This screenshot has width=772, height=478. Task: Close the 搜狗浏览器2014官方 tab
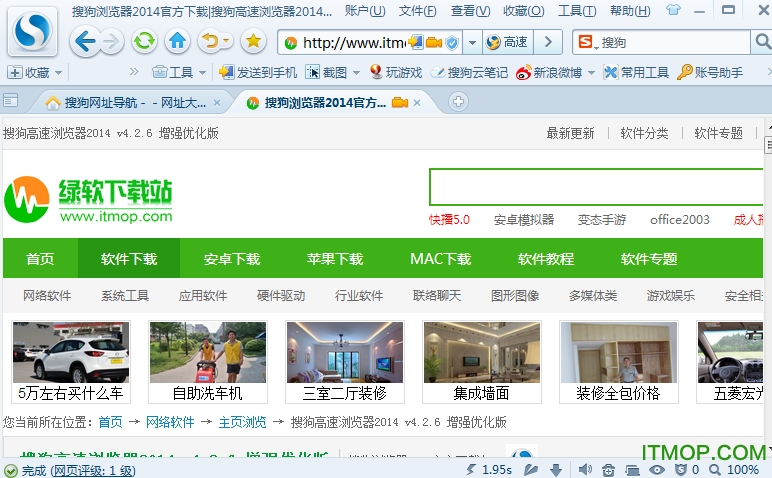(417, 103)
